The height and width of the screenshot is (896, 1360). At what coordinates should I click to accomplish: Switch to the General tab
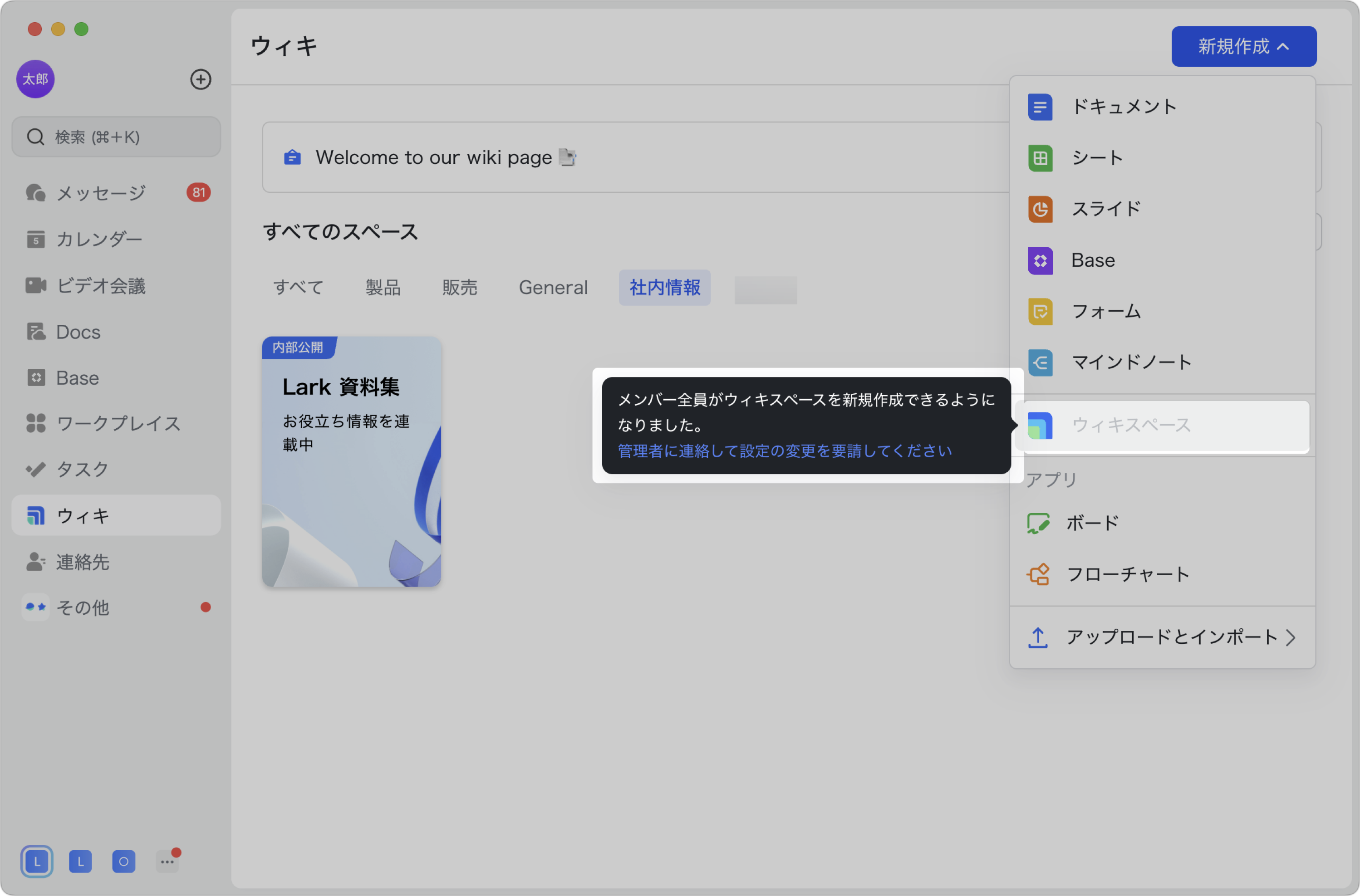553,288
